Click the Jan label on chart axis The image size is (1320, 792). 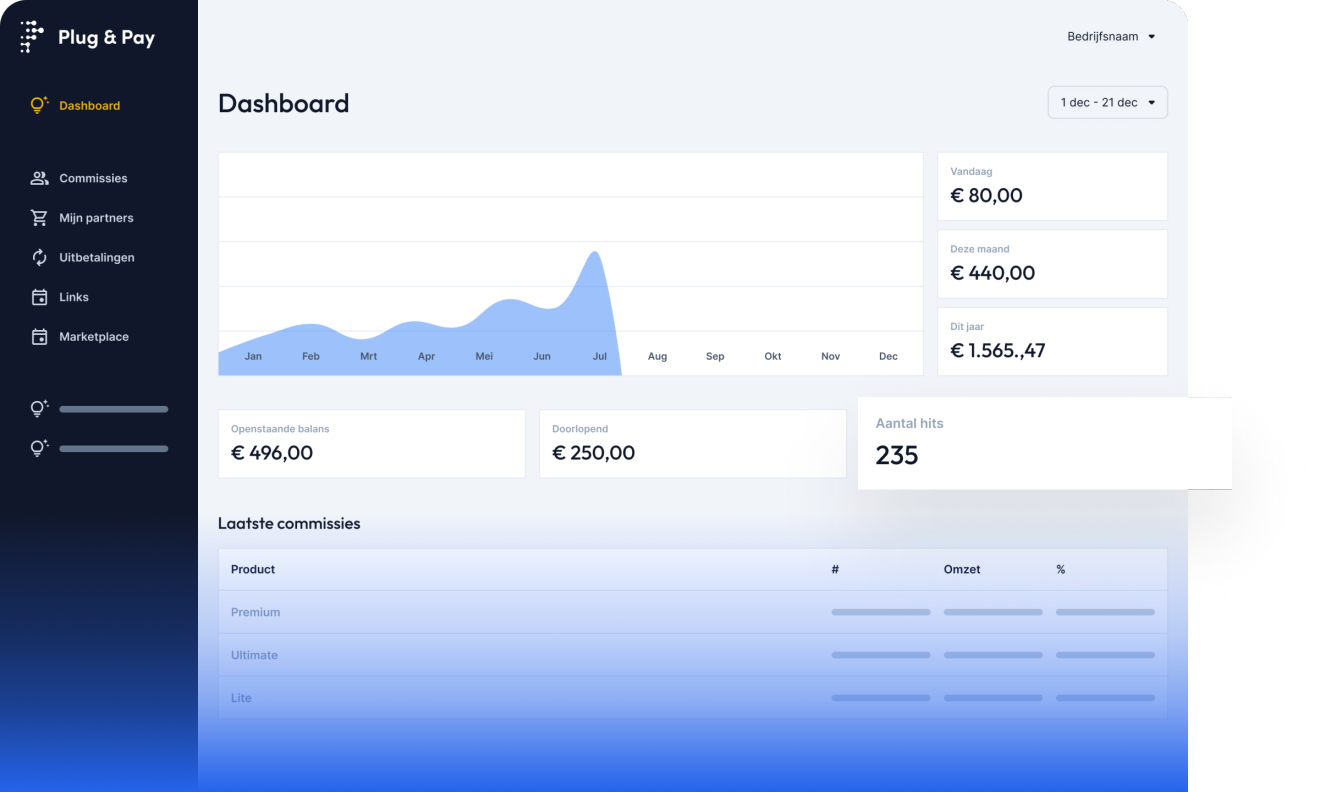(253, 356)
